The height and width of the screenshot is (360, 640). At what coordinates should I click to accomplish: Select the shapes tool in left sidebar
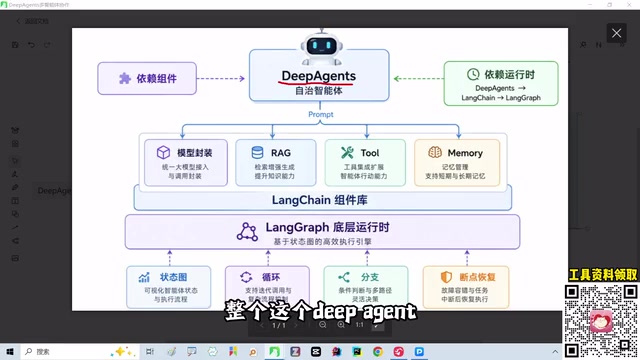click(15, 214)
